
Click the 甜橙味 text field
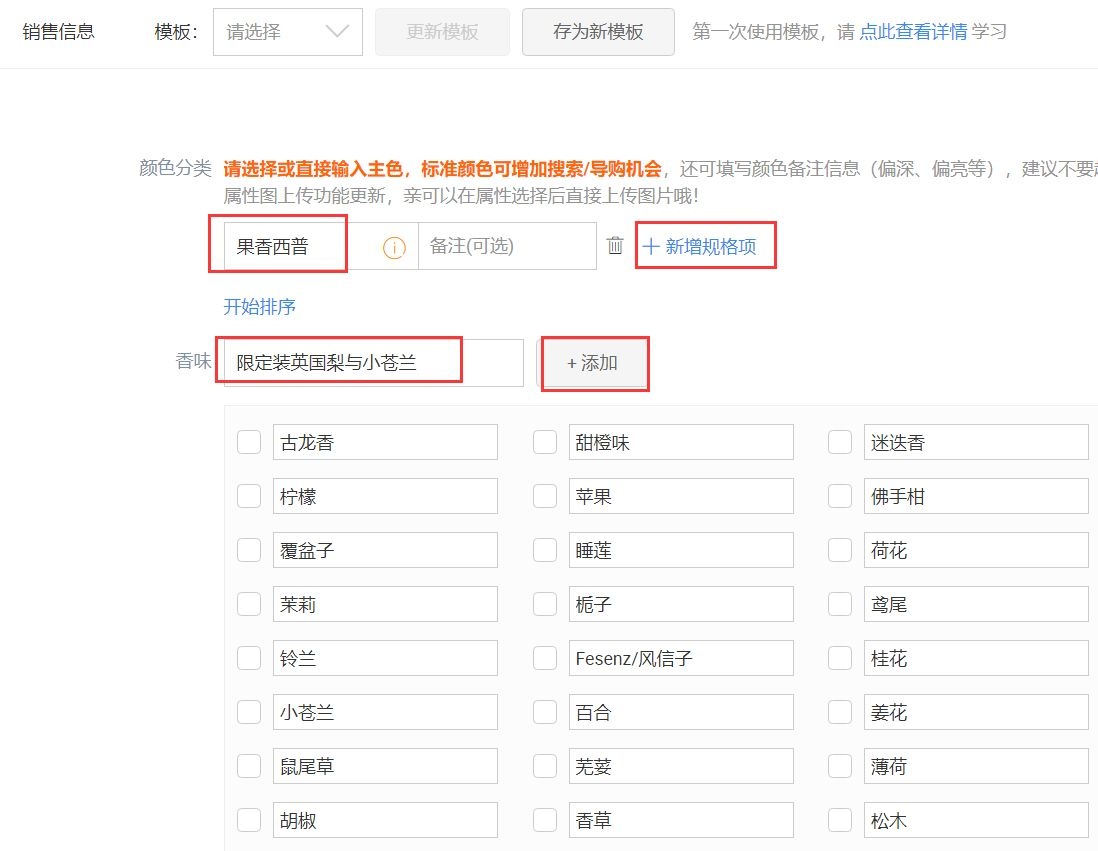click(x=681, y=442)
